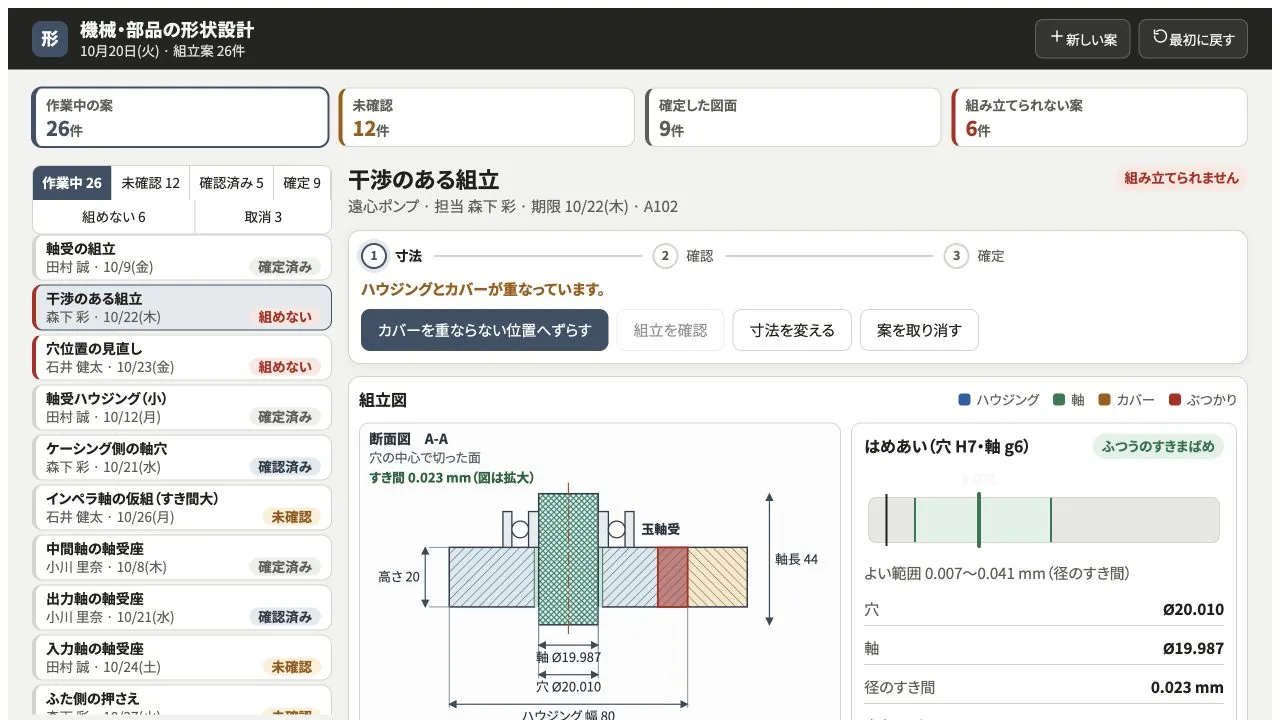Open the 入力軸の軸受座 list item

(x=181, y=657)
